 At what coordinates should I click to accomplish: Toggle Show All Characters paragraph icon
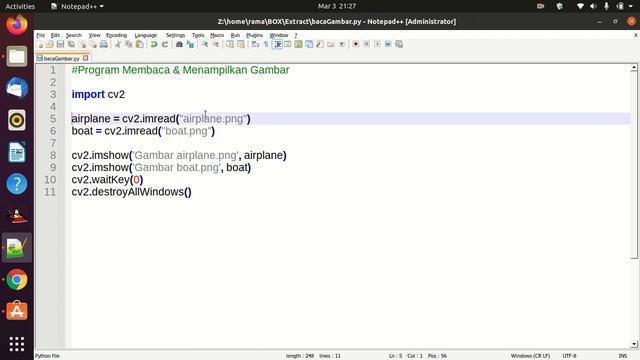coord(266,44)
